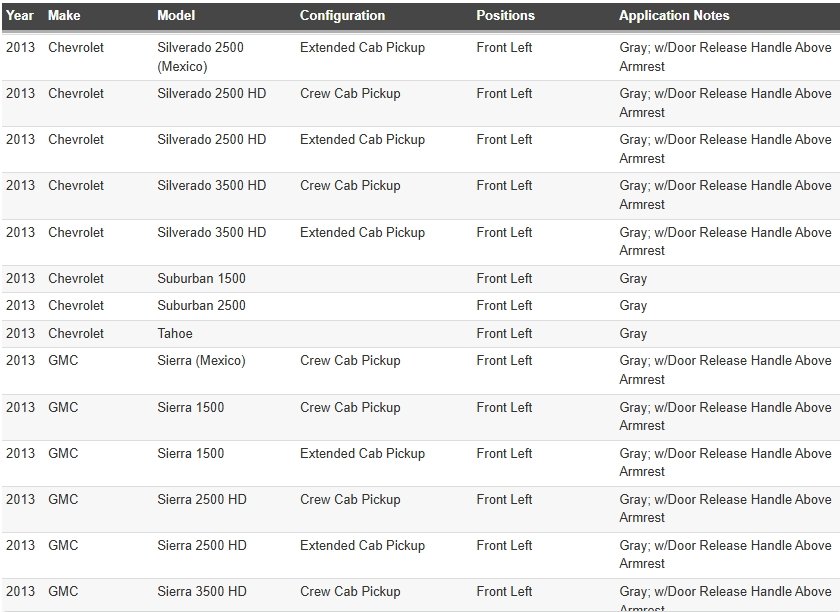
Task: Click the Application Notes column header
Action: click(674, 16)
